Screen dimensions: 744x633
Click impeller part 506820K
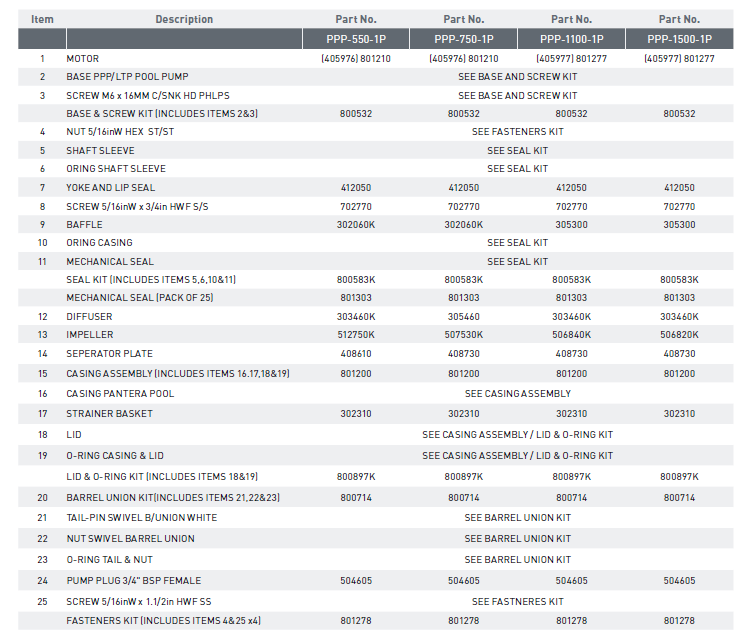click(x=679, y=335)
